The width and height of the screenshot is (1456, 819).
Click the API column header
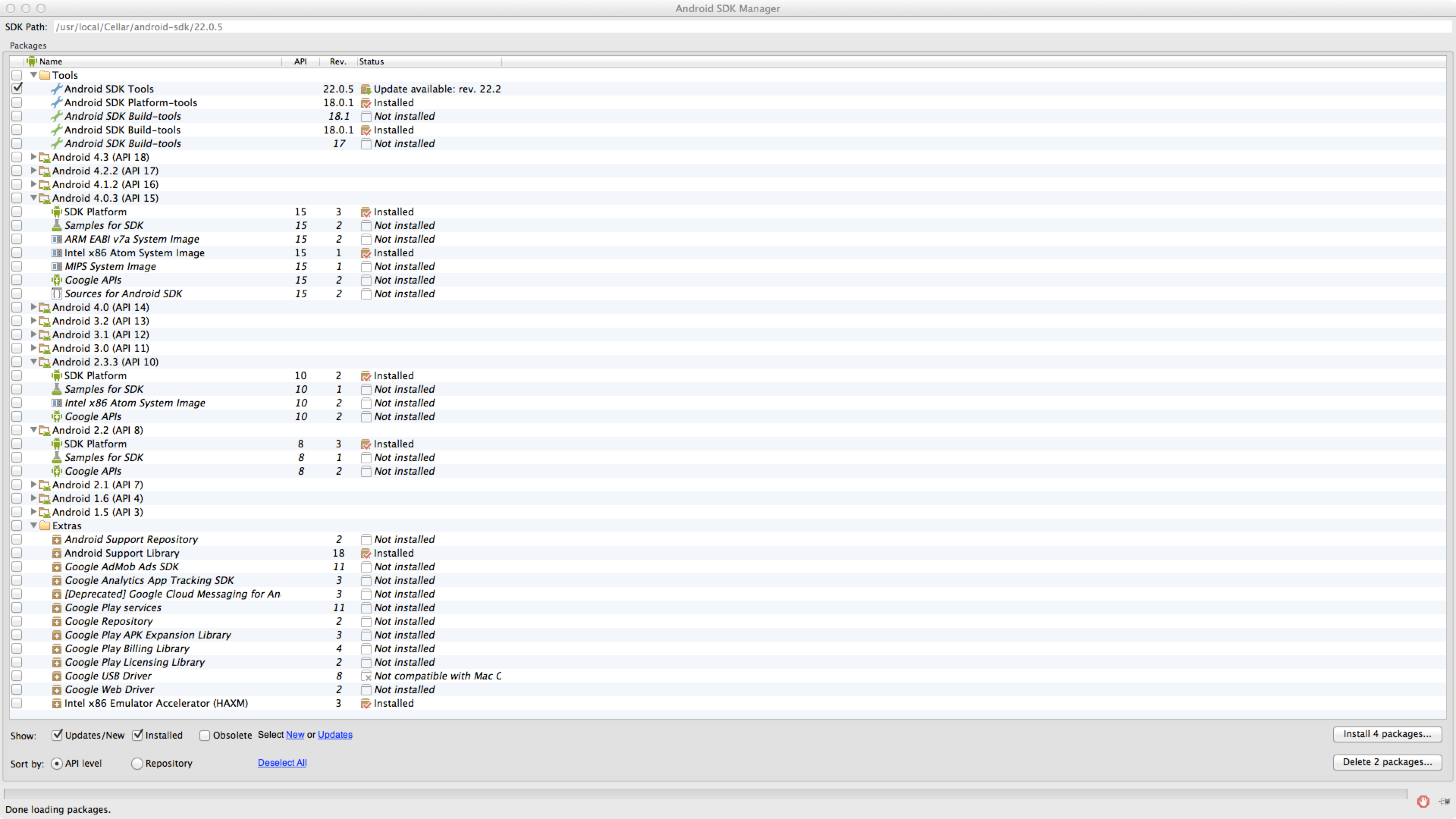click(301, 61)
